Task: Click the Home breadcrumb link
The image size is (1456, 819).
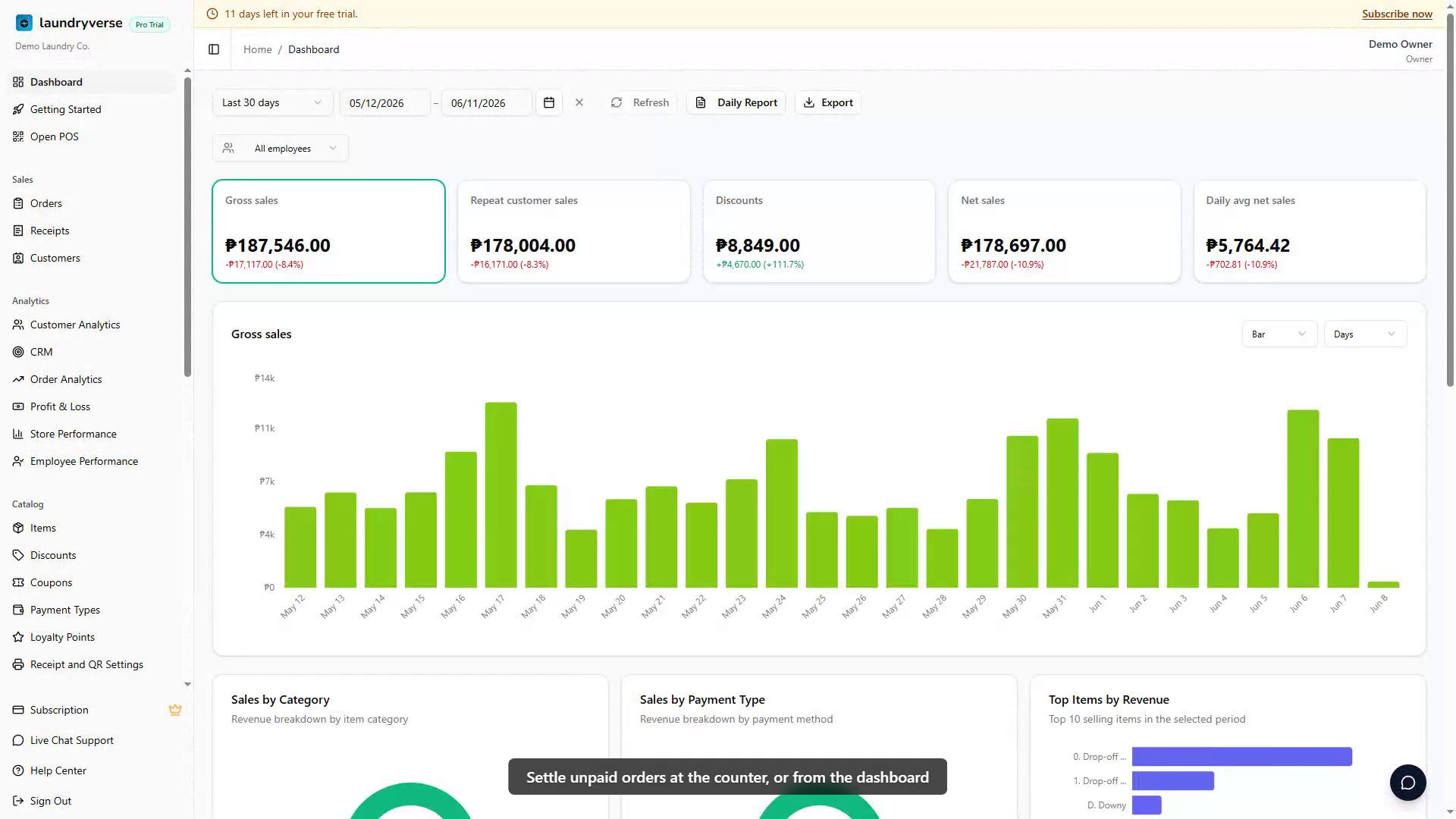Action: pyautogui.click(x=257, y=49)
